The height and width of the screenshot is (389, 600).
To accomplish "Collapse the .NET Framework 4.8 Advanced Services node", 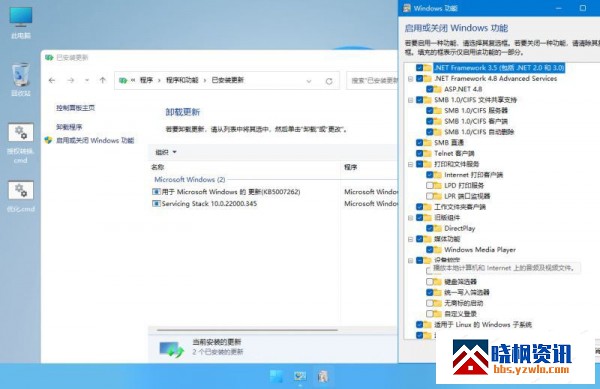I will click(410, 79).
